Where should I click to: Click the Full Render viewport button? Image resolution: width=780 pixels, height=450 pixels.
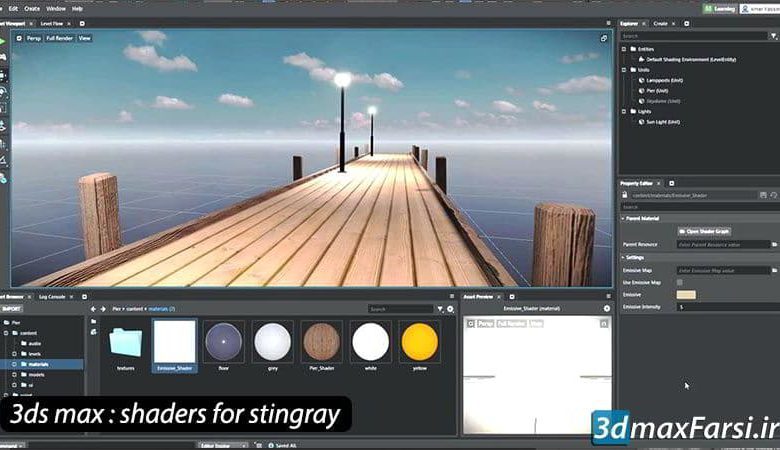(59, 38)
